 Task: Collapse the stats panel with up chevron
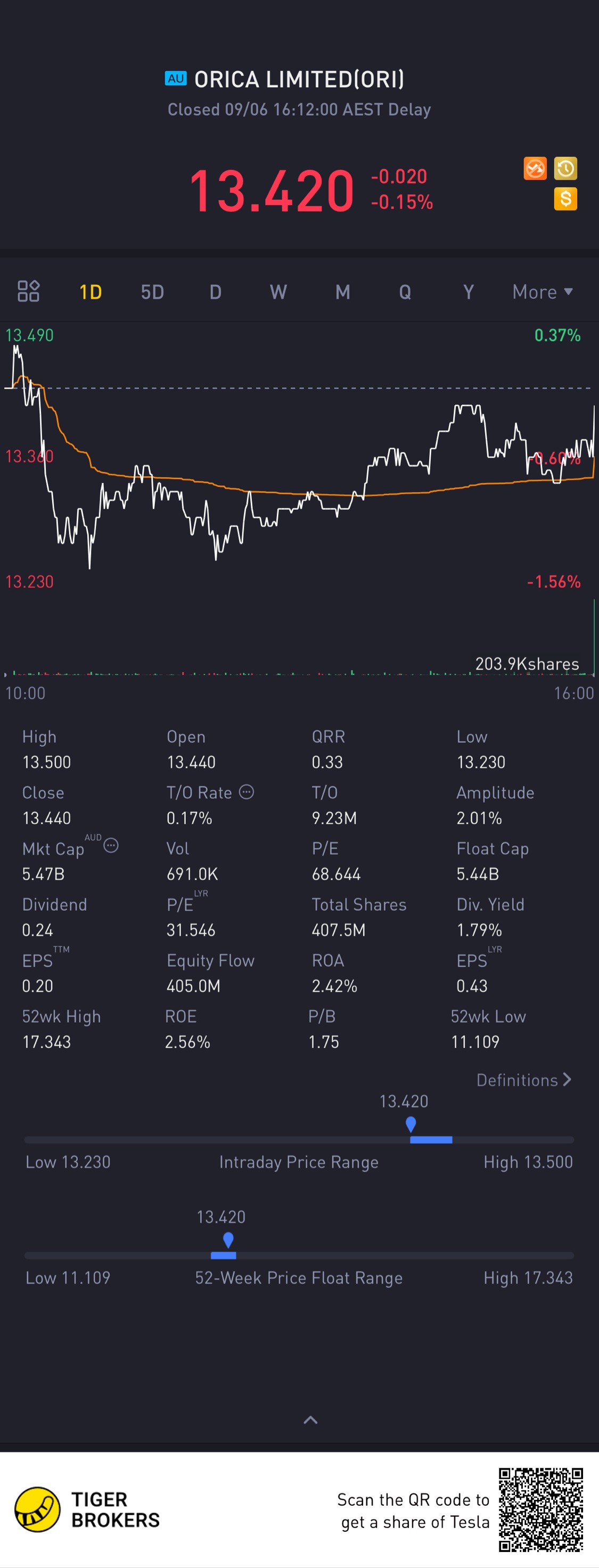[310, 1420]
